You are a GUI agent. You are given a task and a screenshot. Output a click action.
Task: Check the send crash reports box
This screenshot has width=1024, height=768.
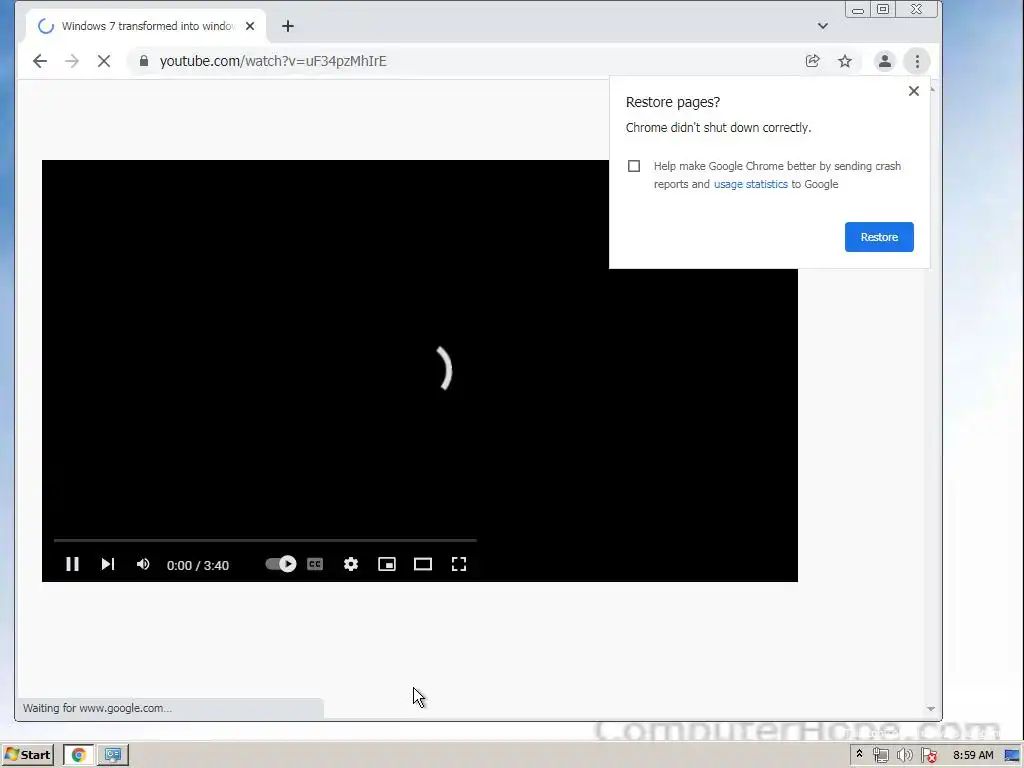click(x=633, y=166)
